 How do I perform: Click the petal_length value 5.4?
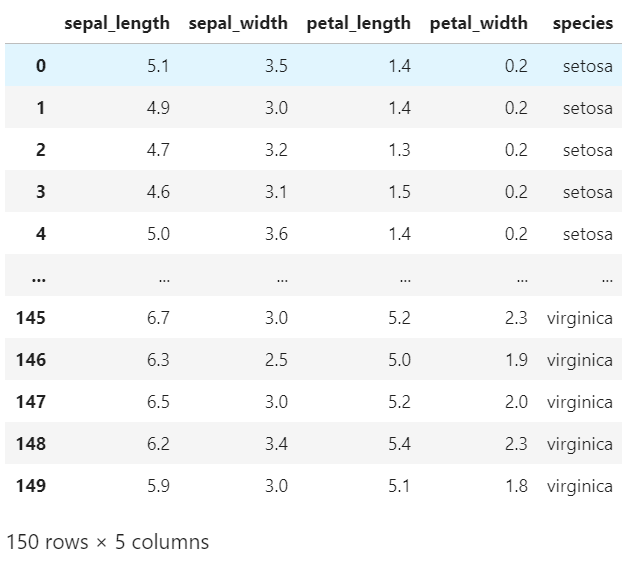click(x=399, y=443)
